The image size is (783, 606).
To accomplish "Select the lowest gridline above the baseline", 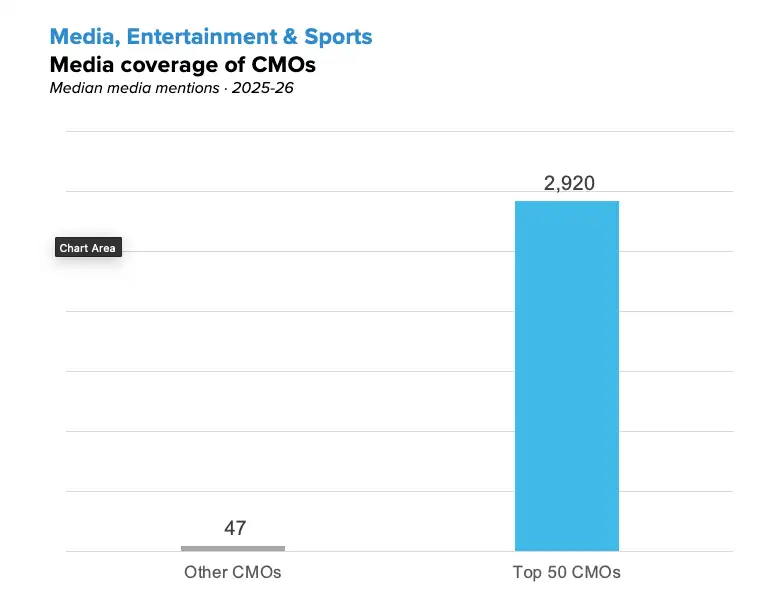I will pos(399,491).
